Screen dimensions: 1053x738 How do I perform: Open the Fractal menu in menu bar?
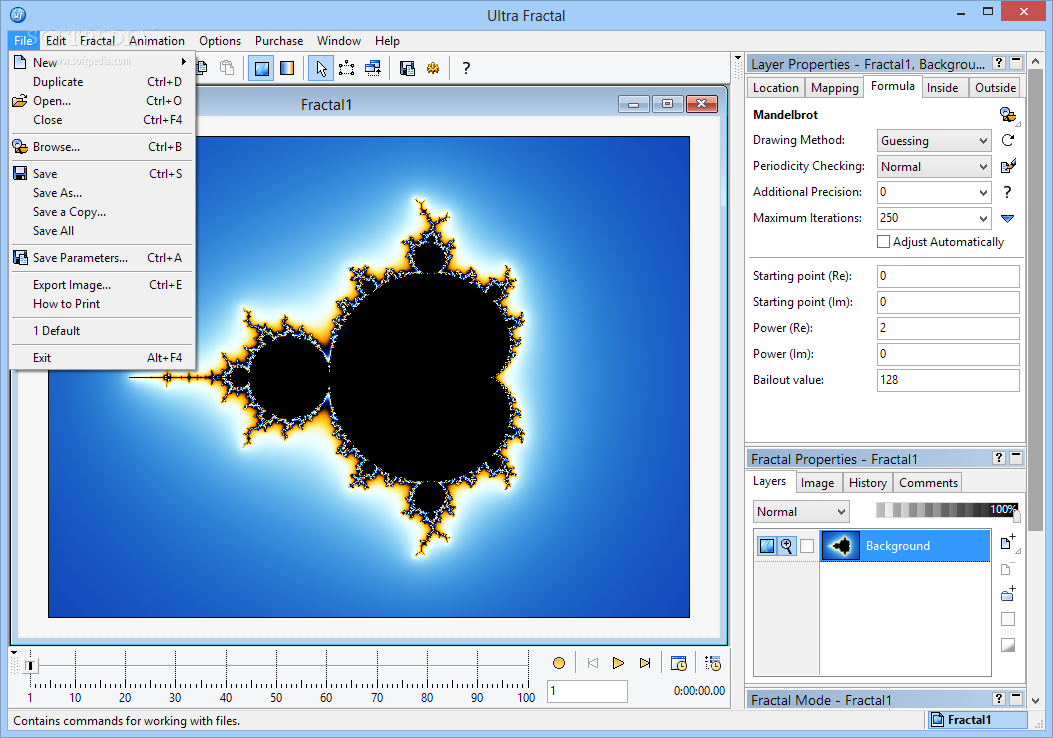(x=97, y=41)
